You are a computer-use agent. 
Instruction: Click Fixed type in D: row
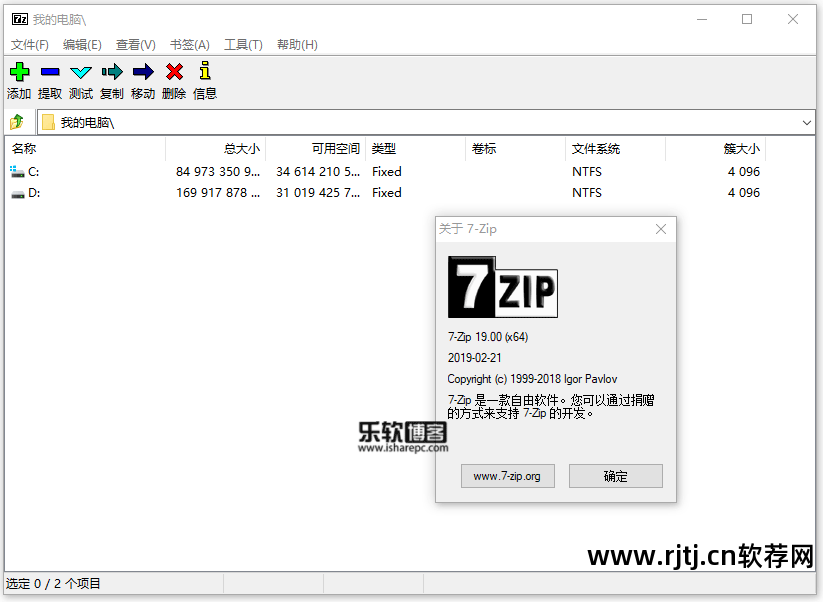tap(387, 193)
